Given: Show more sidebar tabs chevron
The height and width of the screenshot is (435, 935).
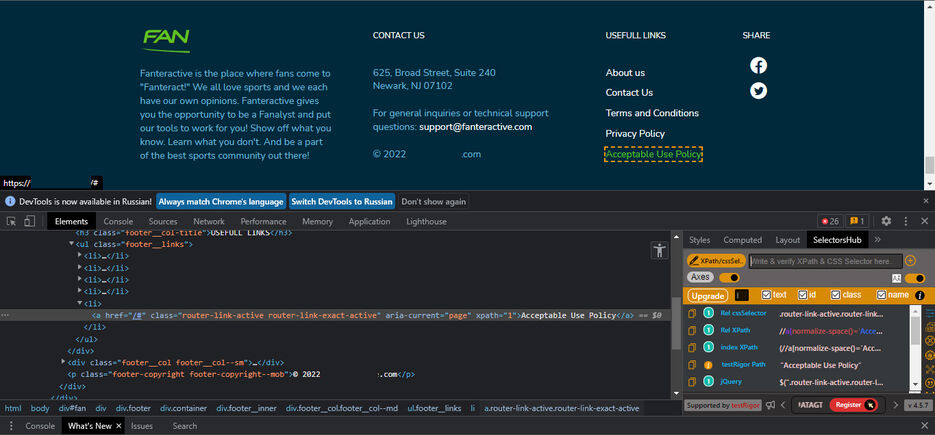Looking at the screenshot, I should pos(877,240).
